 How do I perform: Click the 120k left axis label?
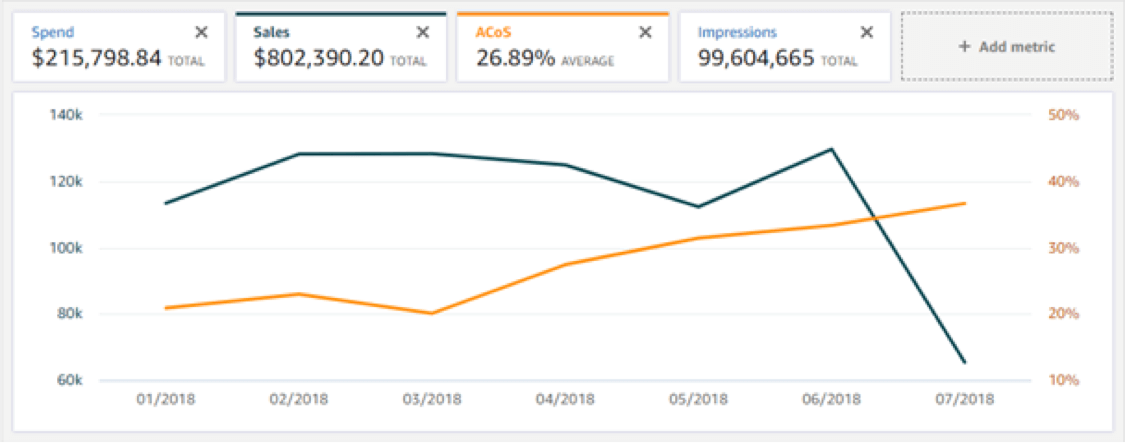(66, 182)
